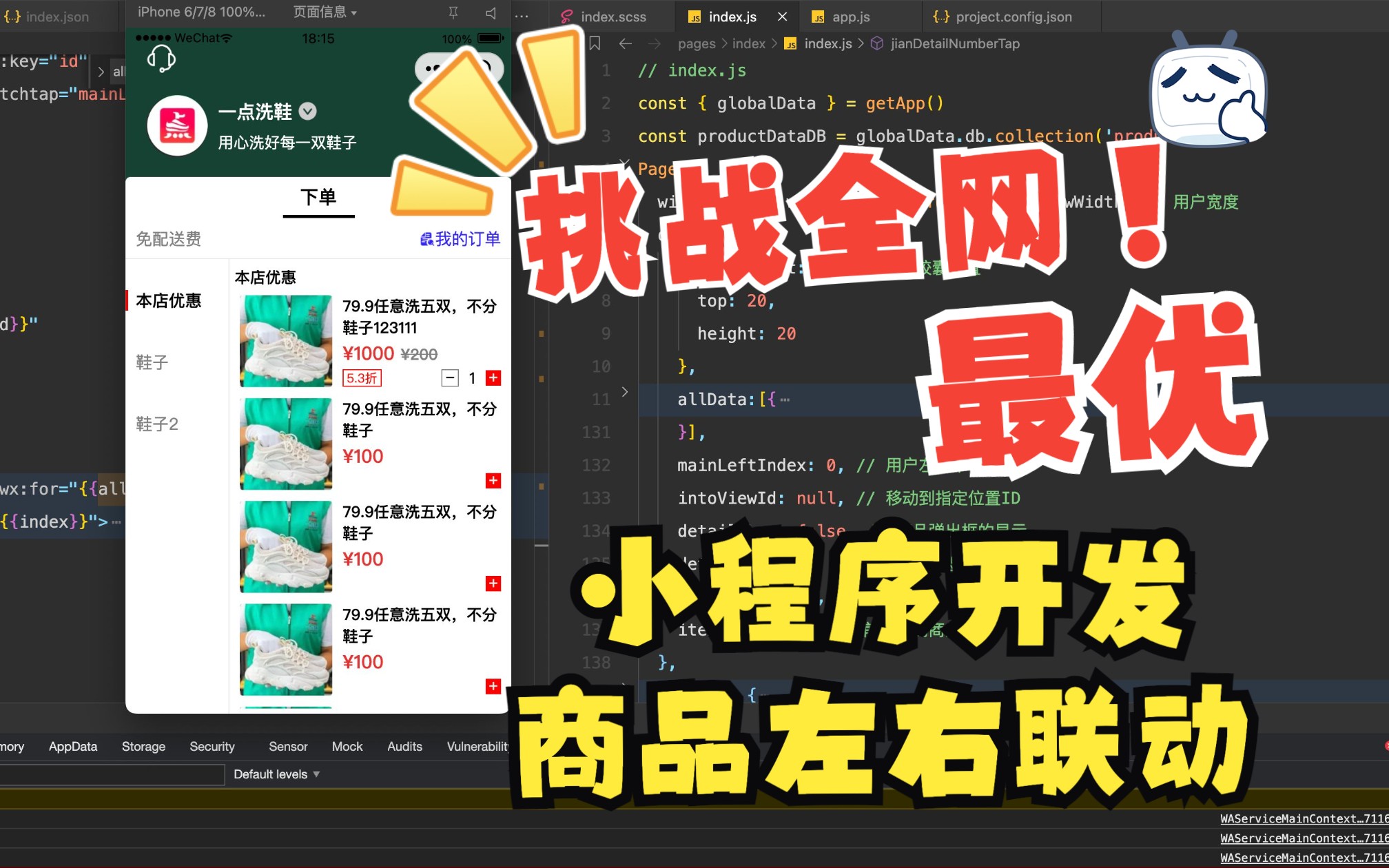This screenshot has width=1389, height=868.
Task: Click the index.js tab in editor
Action: [x=731, y=14]
